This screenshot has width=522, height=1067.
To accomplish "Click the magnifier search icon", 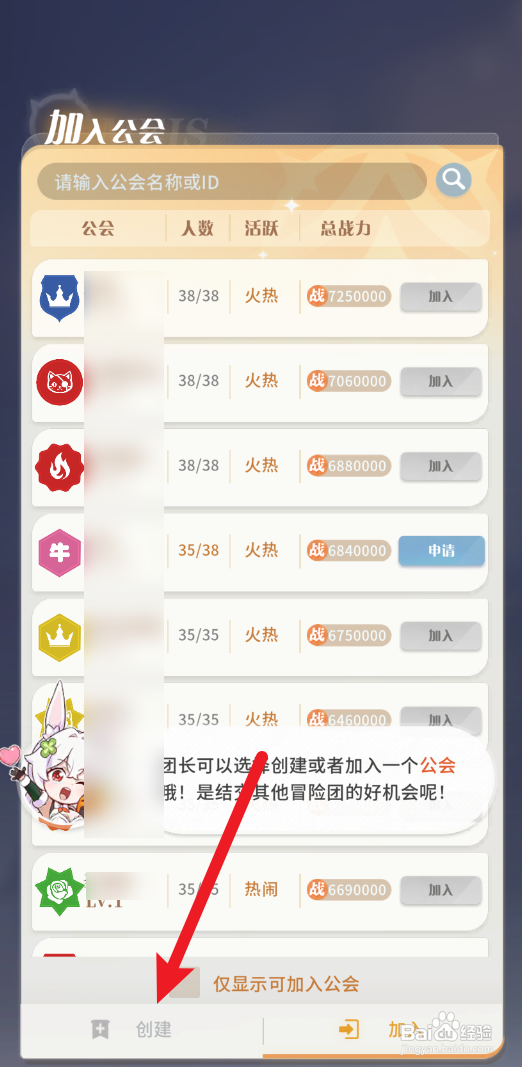I will (453, 180).
